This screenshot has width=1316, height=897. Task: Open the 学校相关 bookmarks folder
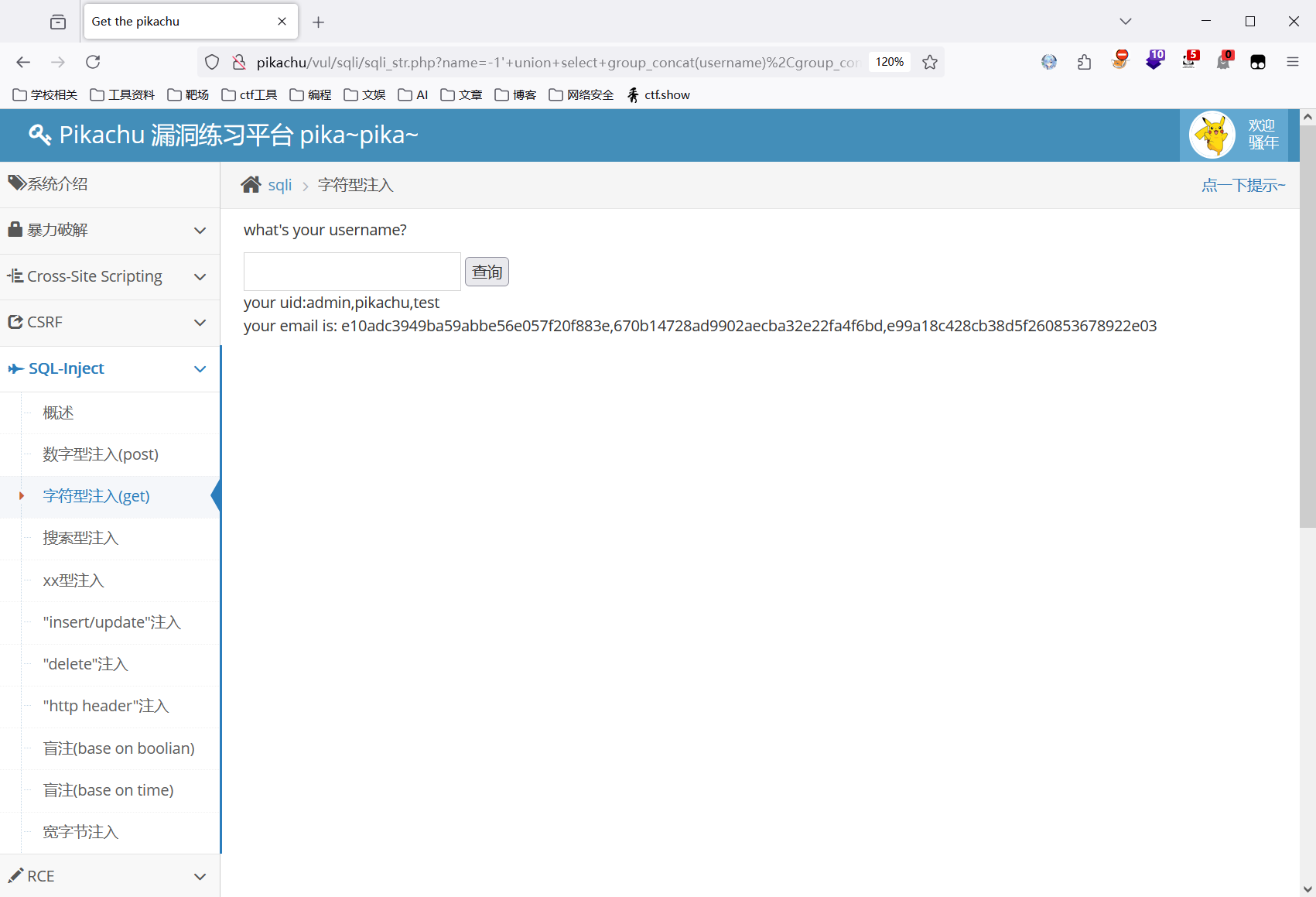[x=46, y=94]
